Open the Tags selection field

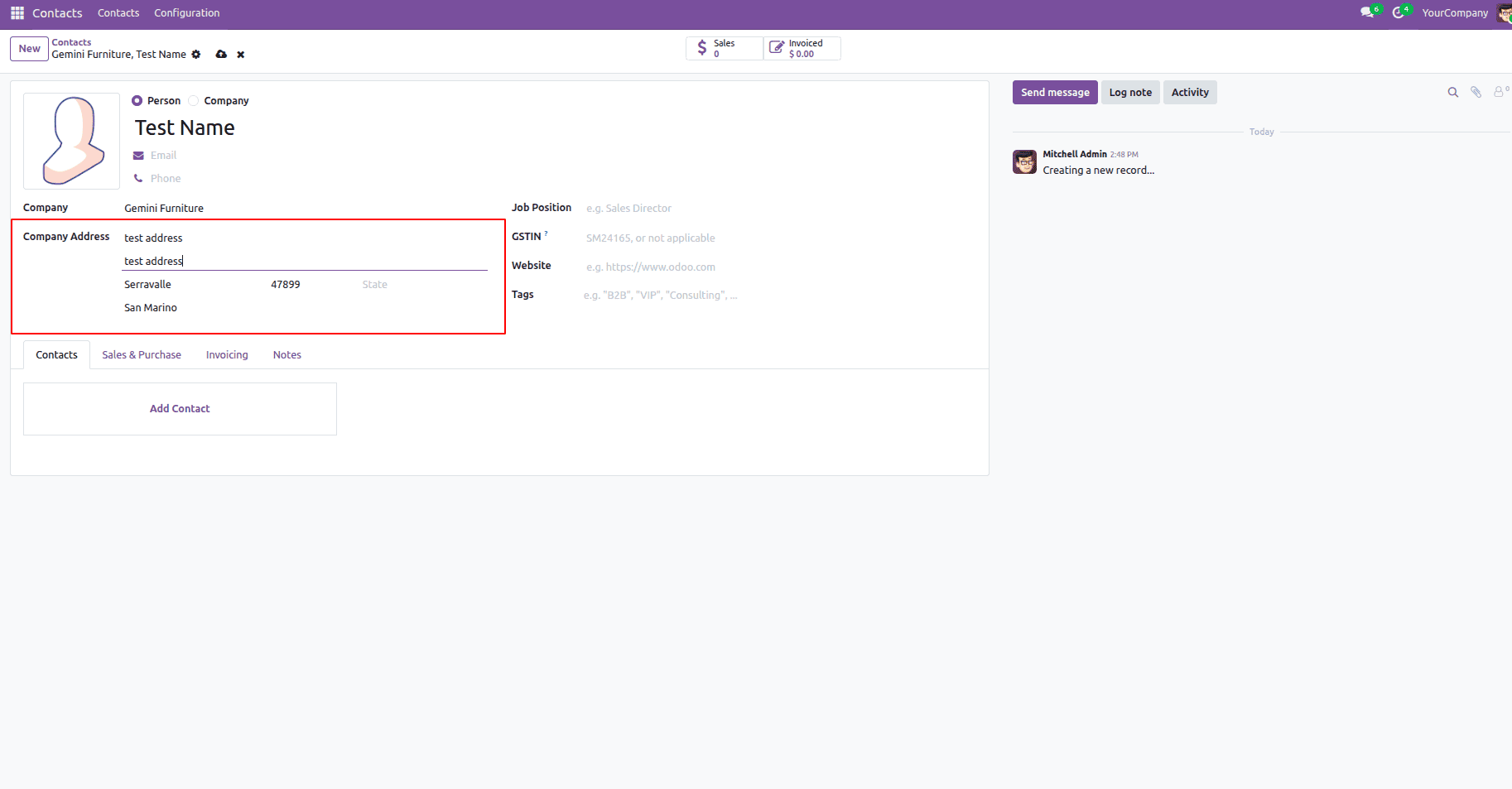778,295
